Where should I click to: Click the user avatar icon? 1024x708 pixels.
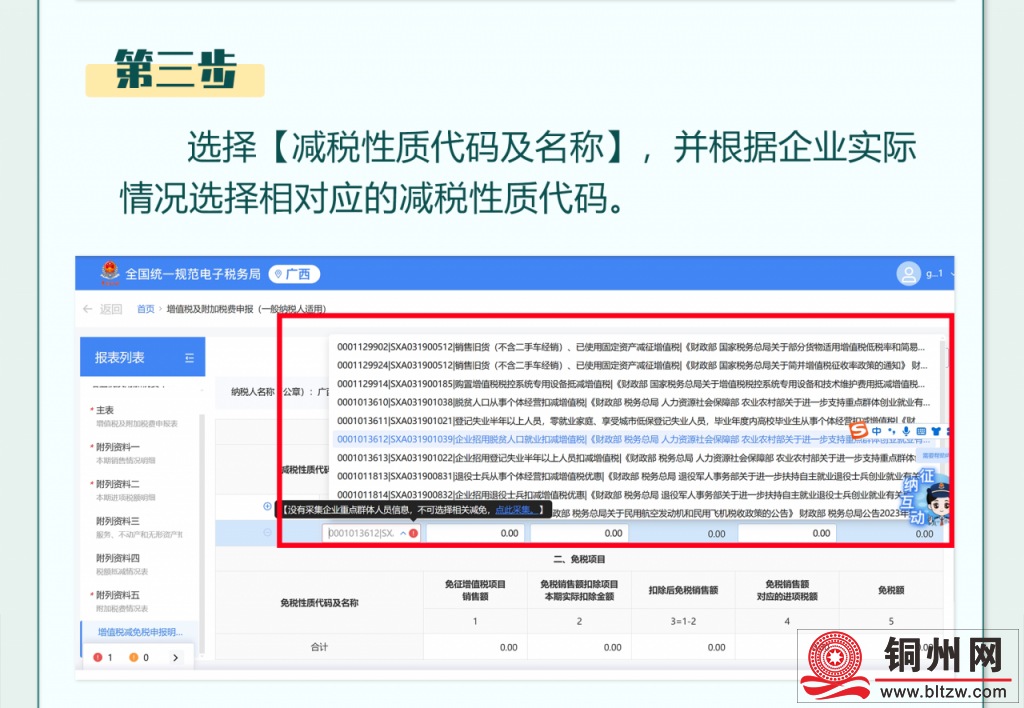[908, 274]
